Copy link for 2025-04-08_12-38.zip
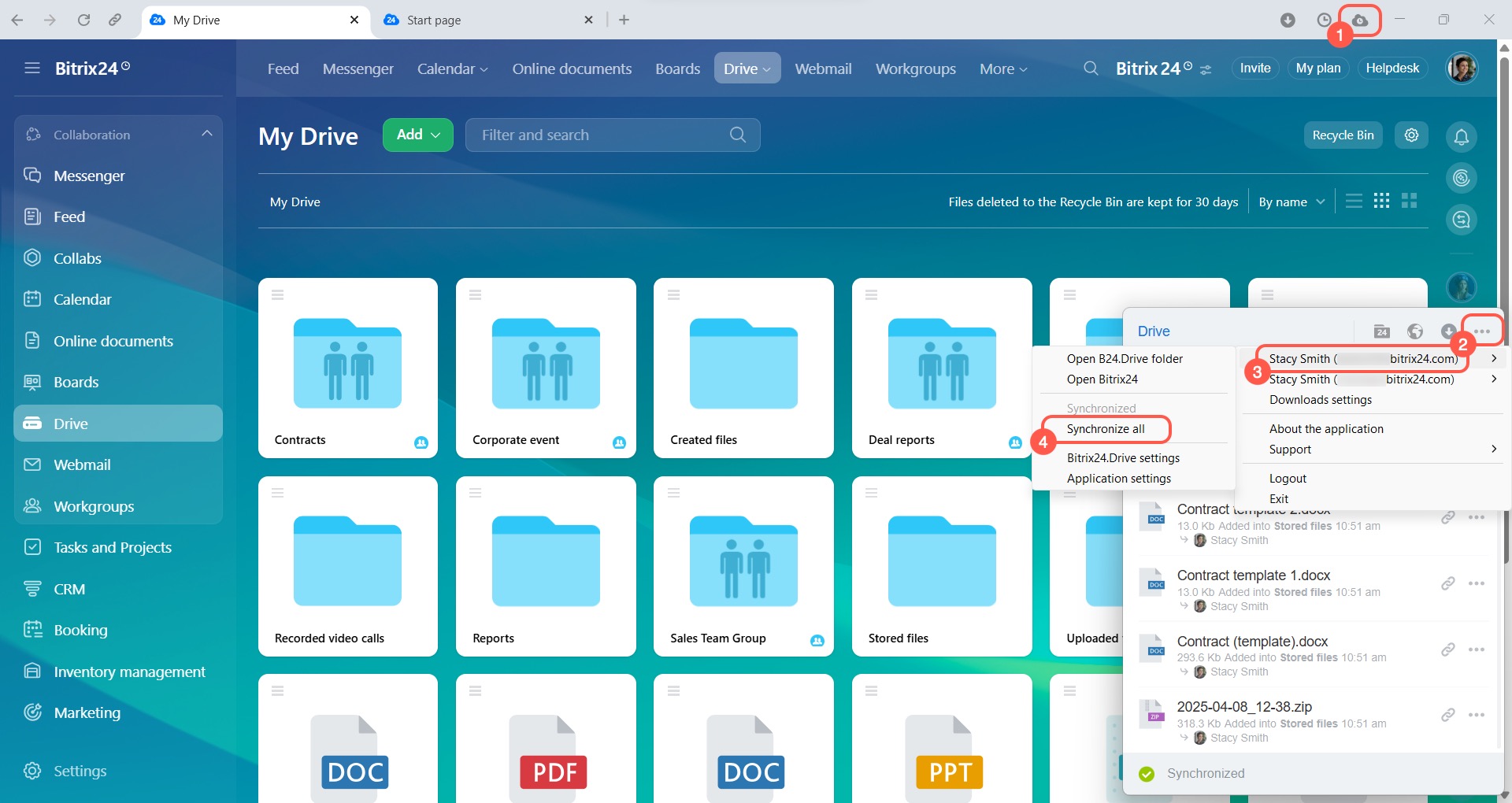This screenshot has height=803, width=1512. tap(1447, 715)
